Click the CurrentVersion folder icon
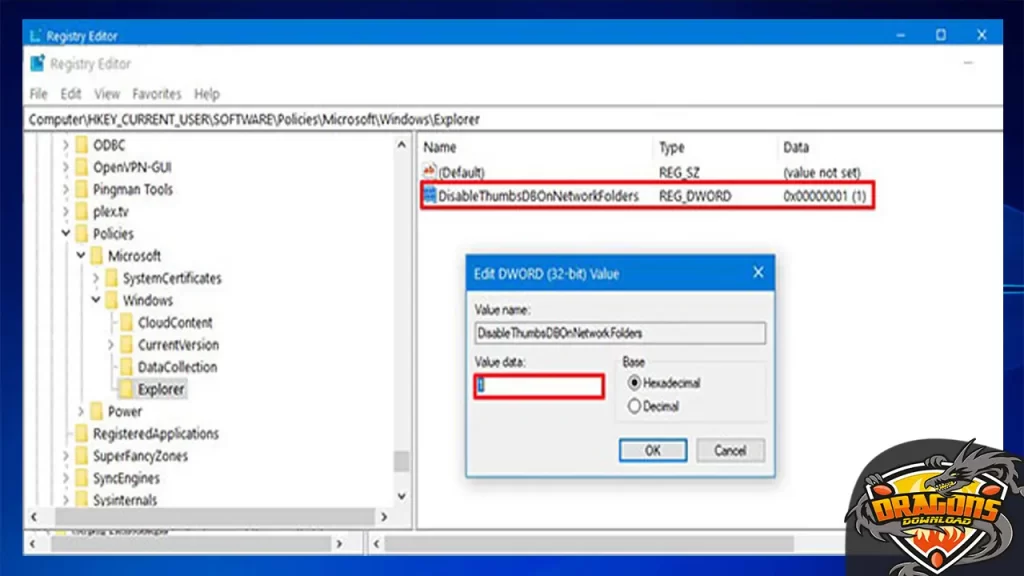This screenshot has height=576, width=1024. pyautogui.click(x=124, y=344)
